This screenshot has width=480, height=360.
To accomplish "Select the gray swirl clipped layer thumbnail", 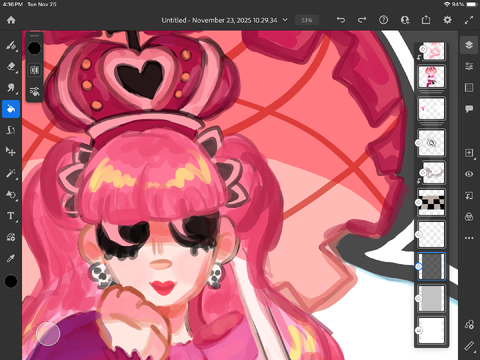I will (x=433, y=173).
